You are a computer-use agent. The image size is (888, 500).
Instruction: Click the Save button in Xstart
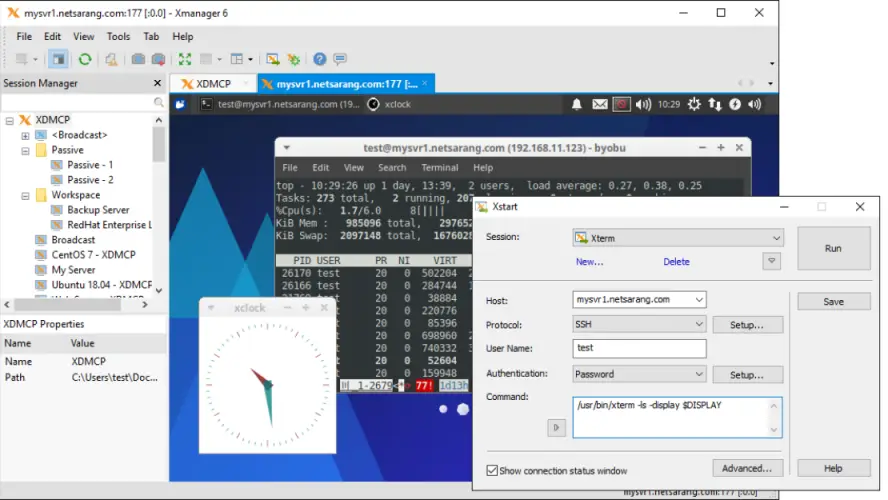833,302
